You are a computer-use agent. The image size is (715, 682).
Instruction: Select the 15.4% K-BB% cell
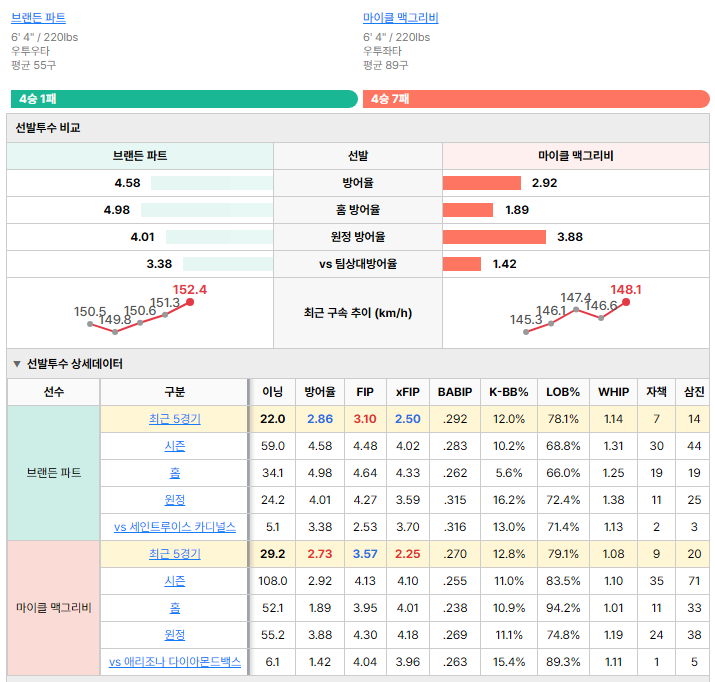(x=509, y=662)
